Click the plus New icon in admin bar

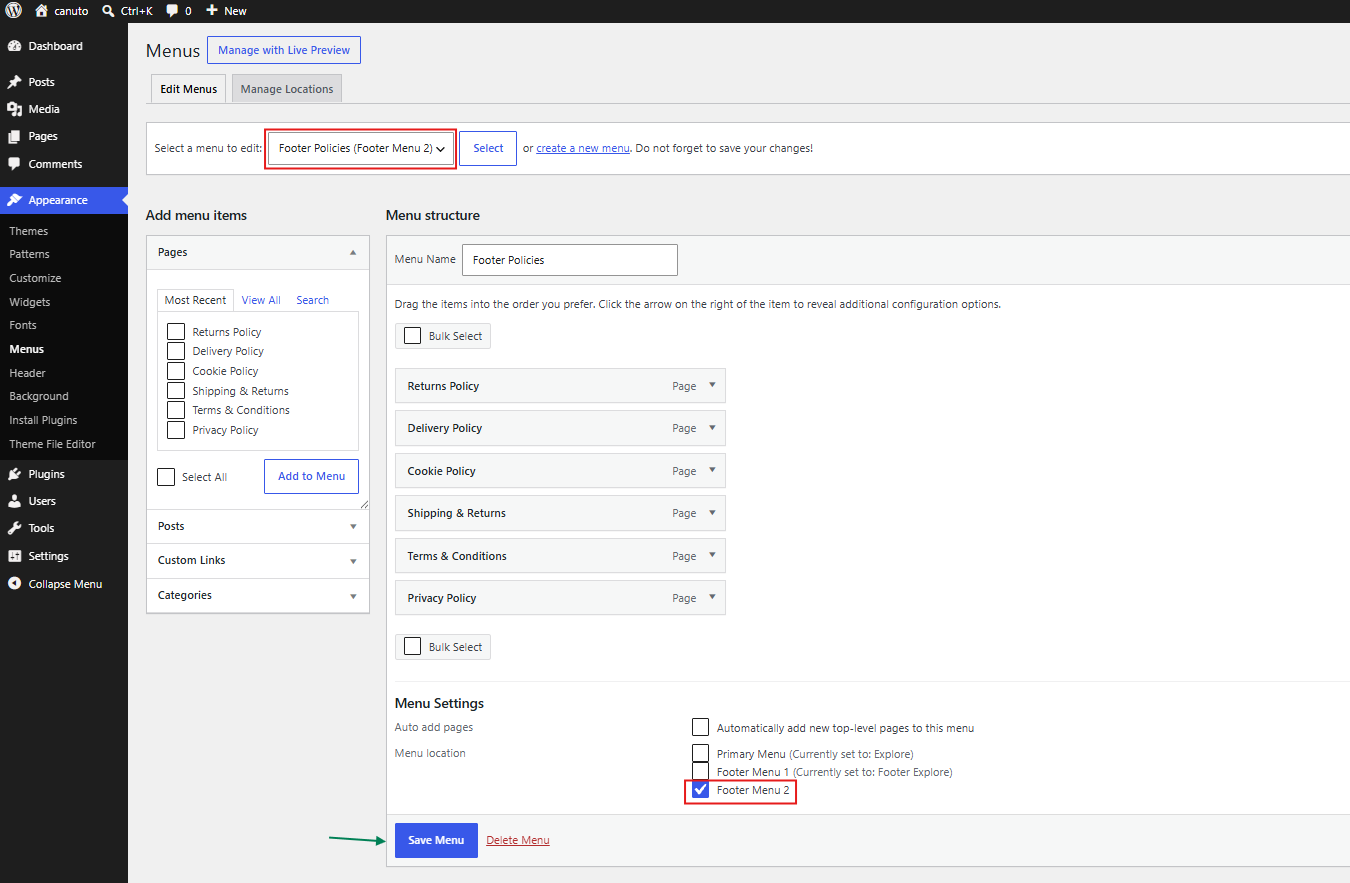pos(212,11)
